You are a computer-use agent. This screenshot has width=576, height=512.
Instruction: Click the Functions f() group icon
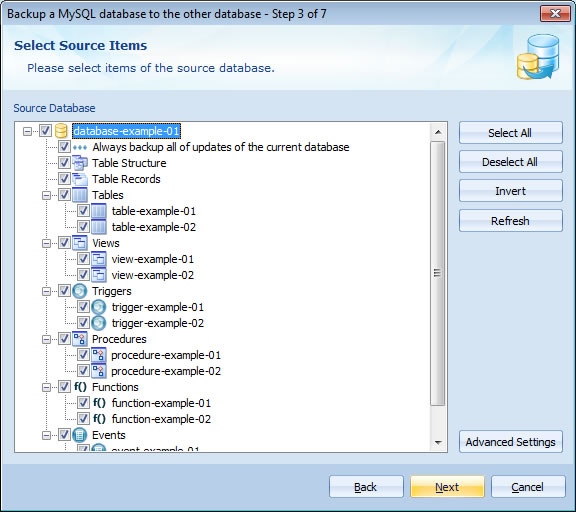80,387
